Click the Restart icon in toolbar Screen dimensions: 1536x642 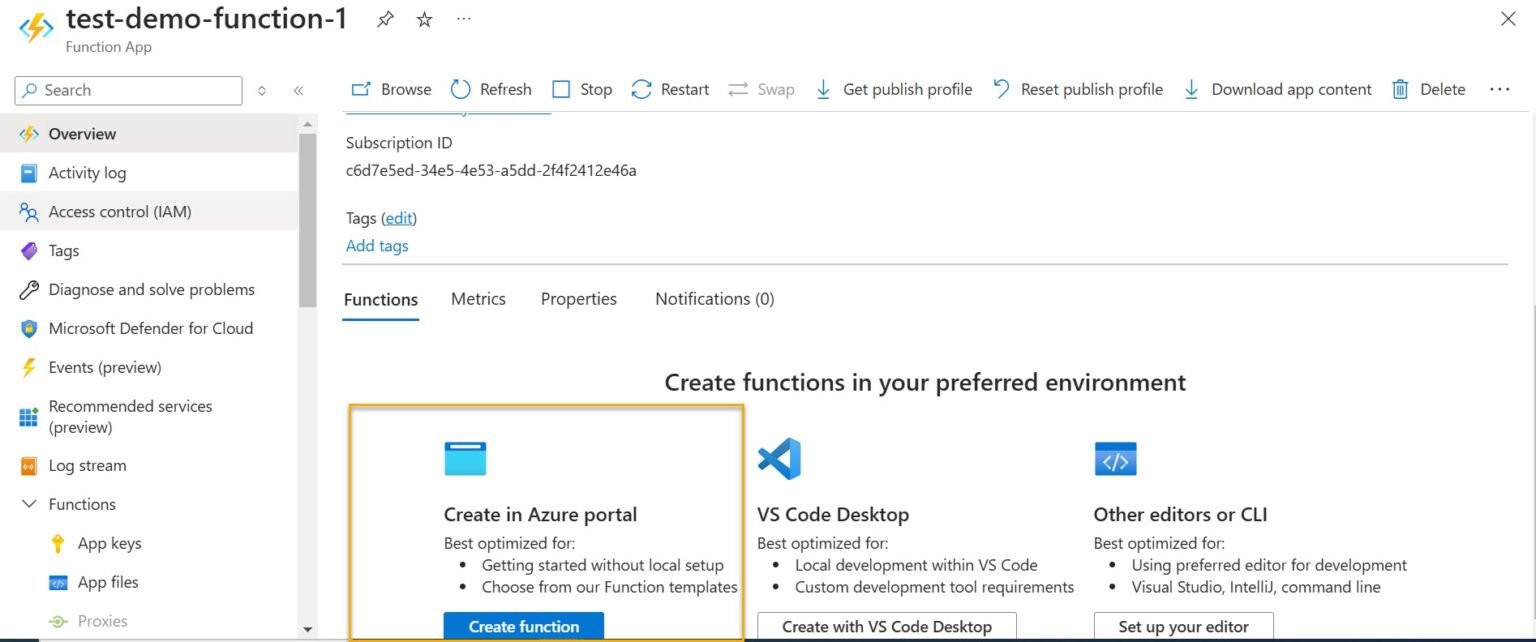[641, 89]
